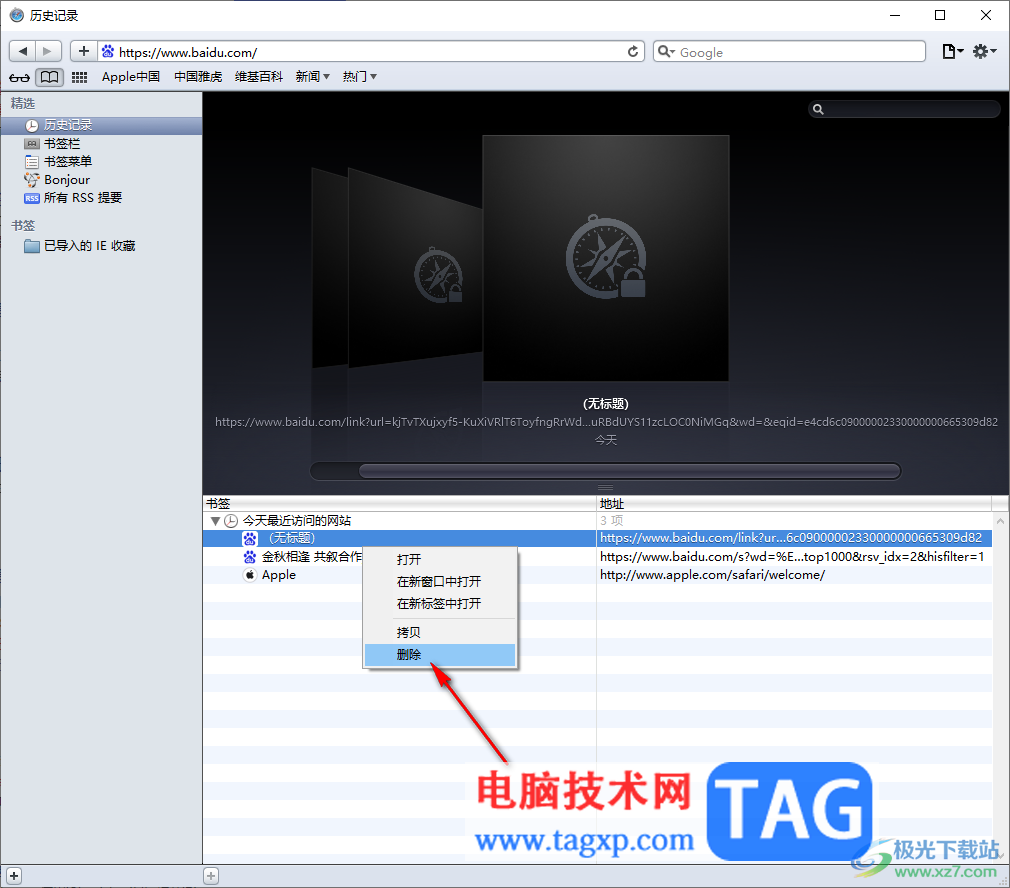
Task: Click the clock icon beside 今天最近访问的网站
Action: [231, 520]
